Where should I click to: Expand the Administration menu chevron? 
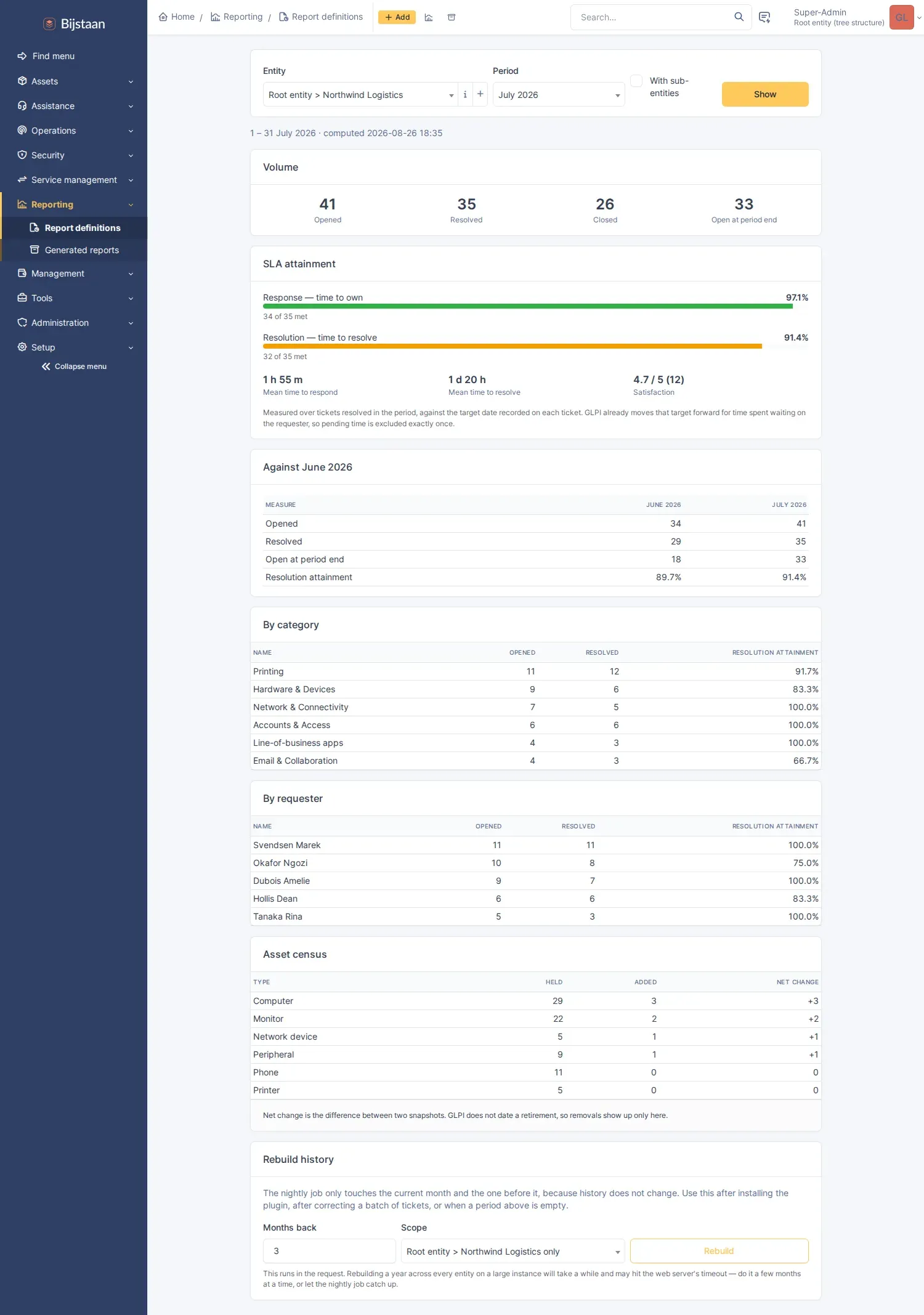131,323
